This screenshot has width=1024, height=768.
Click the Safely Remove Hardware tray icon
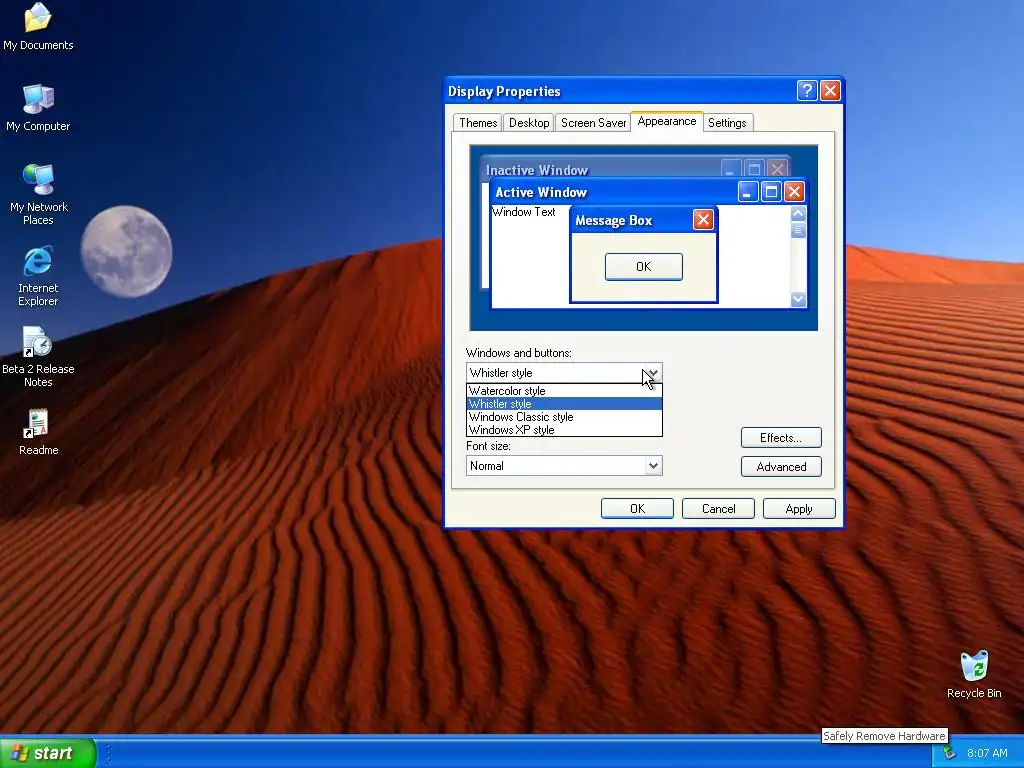click(x=950, y=753)
